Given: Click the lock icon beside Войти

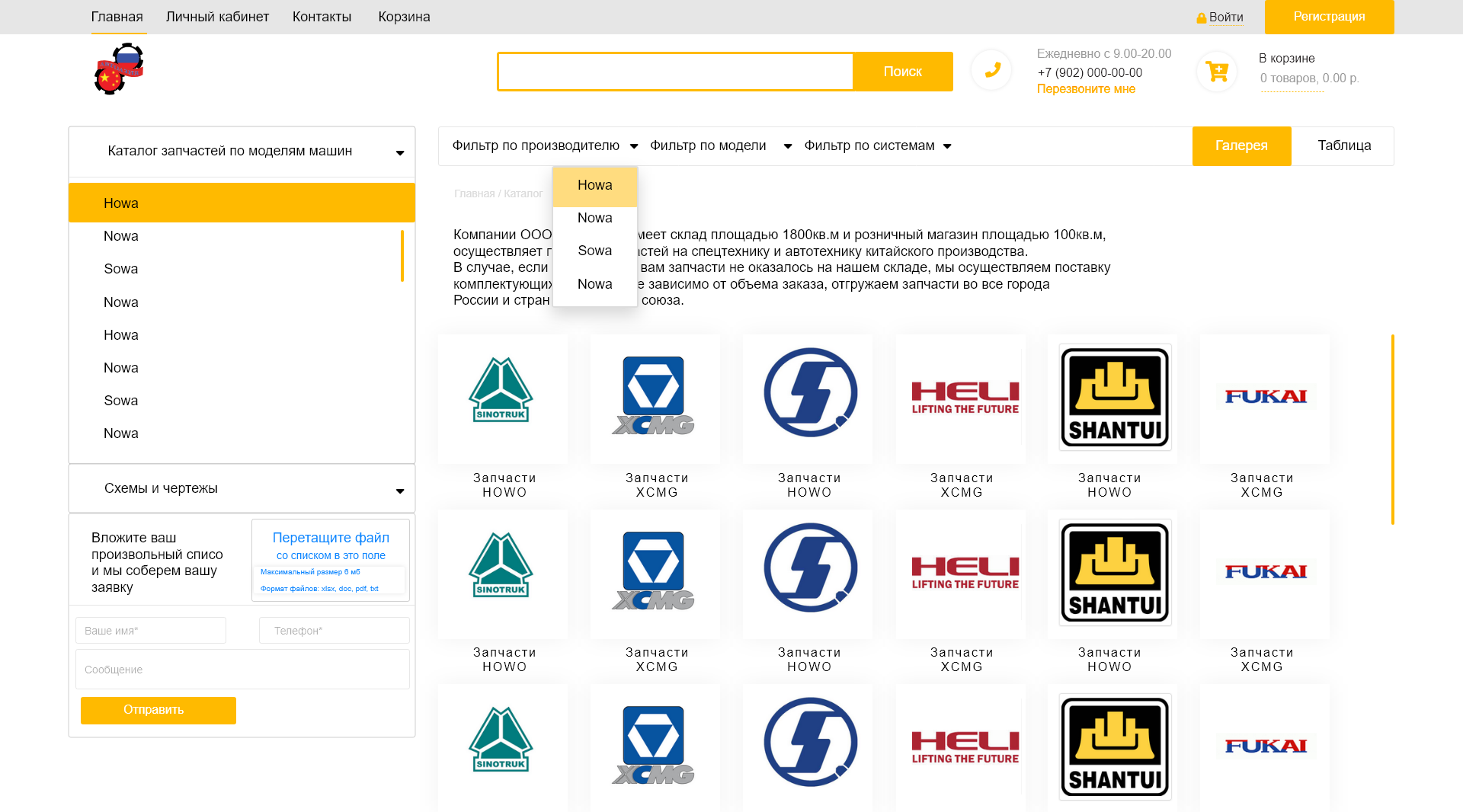Looking at the screenshot, I should 1201,18.
